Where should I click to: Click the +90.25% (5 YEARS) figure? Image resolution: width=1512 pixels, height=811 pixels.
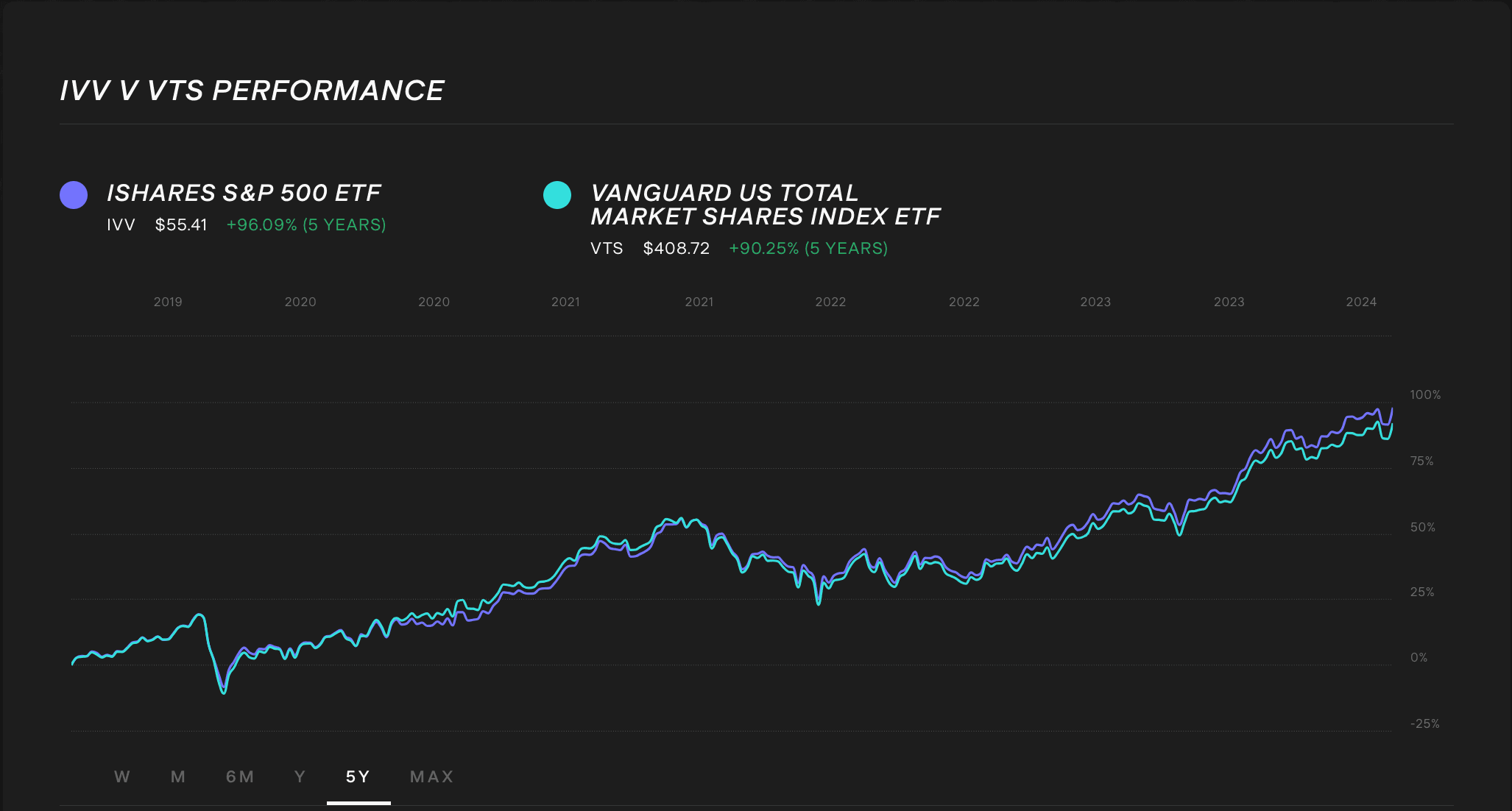808,249
